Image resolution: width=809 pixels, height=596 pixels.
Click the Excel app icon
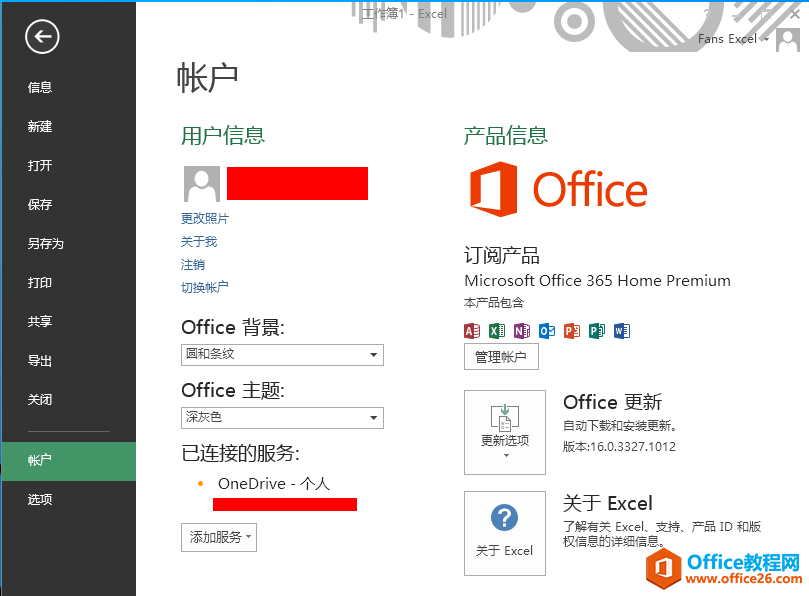click(497, 331)
